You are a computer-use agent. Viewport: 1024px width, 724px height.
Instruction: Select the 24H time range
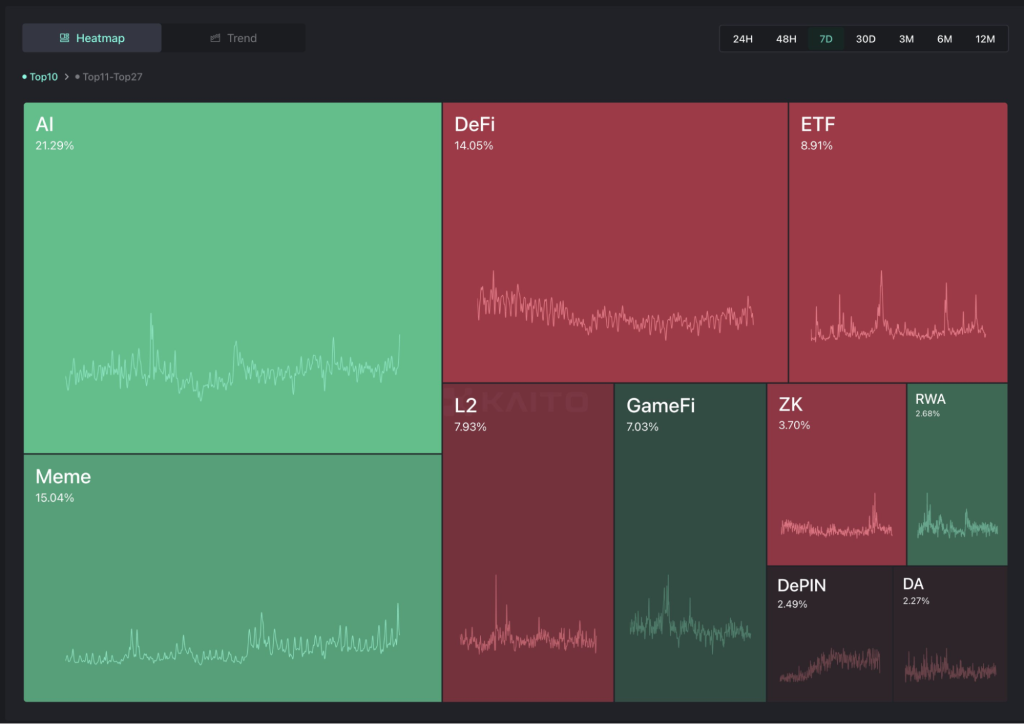click(x=742, y=39)
